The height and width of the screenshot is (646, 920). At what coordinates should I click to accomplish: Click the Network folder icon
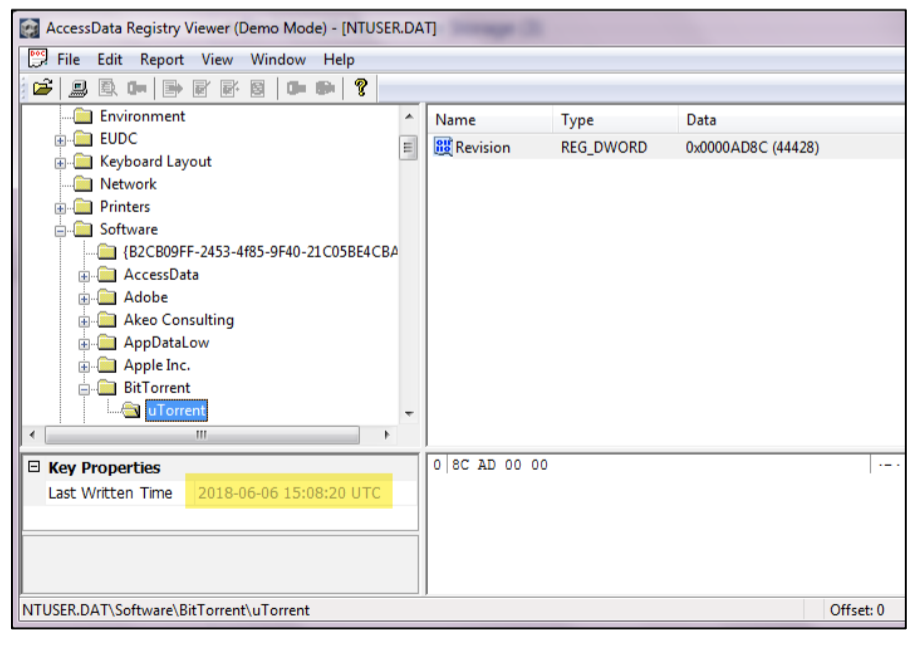pos(83,184)
